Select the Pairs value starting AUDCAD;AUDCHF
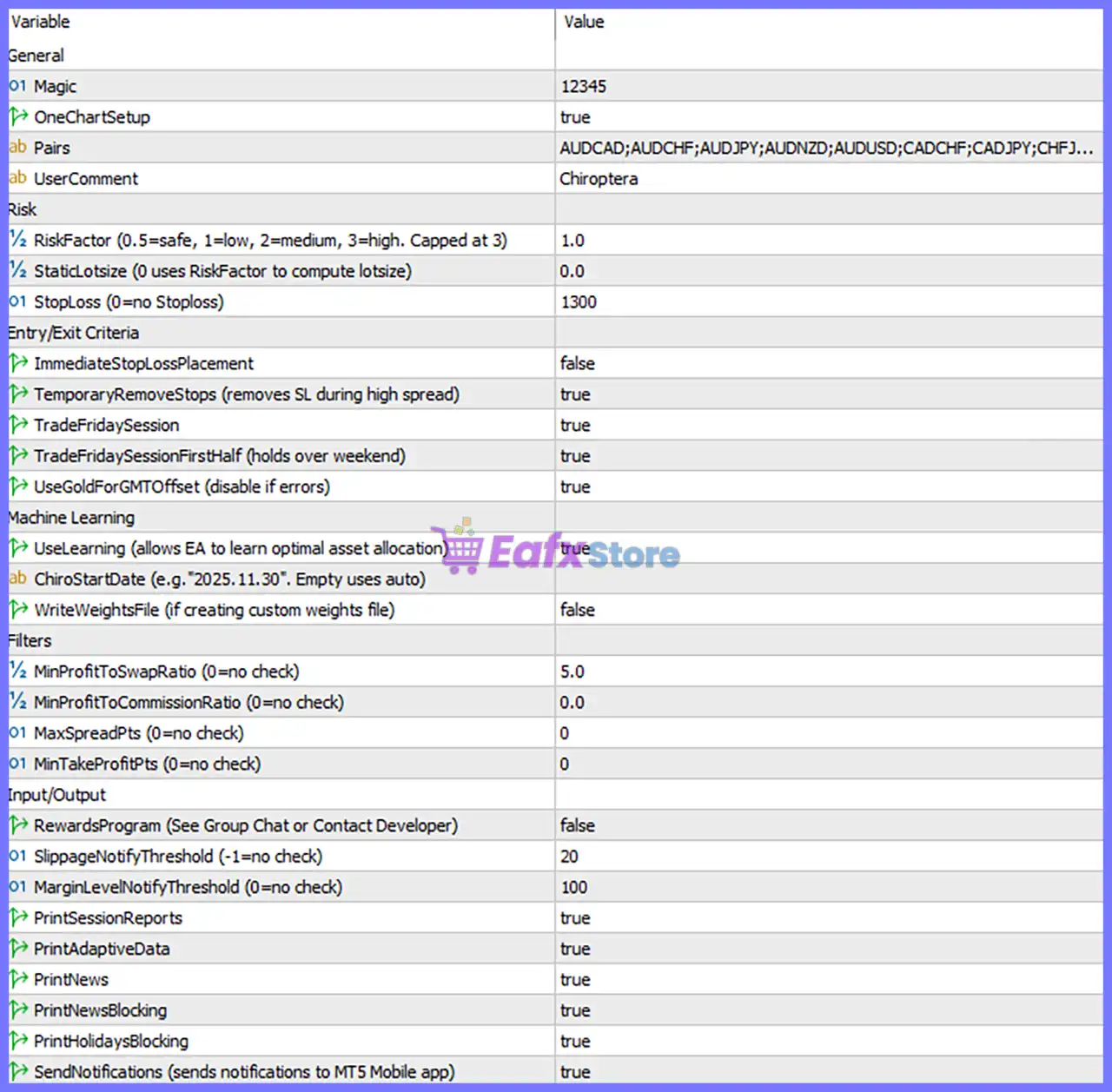Screen dimensions: 1112x1092 coord(829,148)
